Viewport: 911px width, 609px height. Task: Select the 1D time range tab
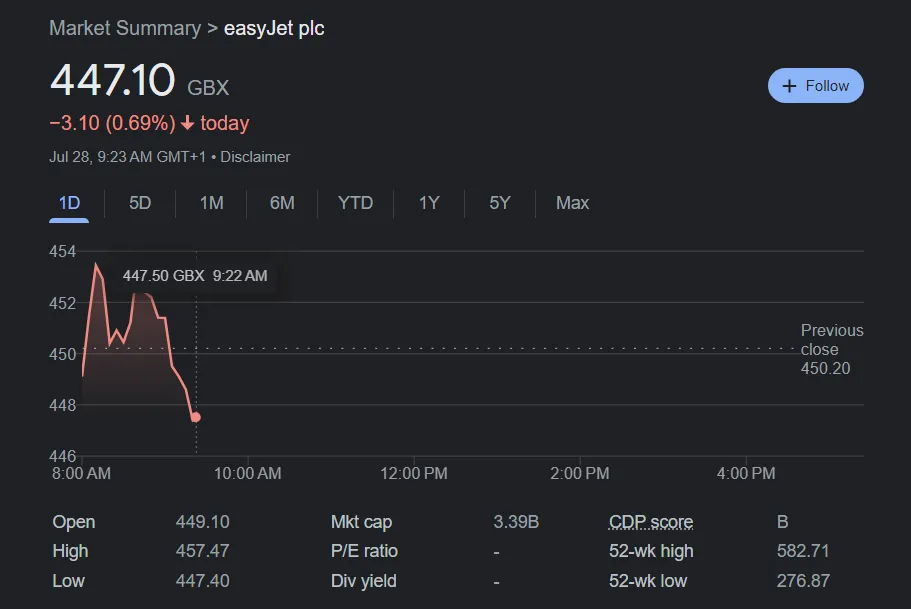pyautogui.click(x=69, y=203)
